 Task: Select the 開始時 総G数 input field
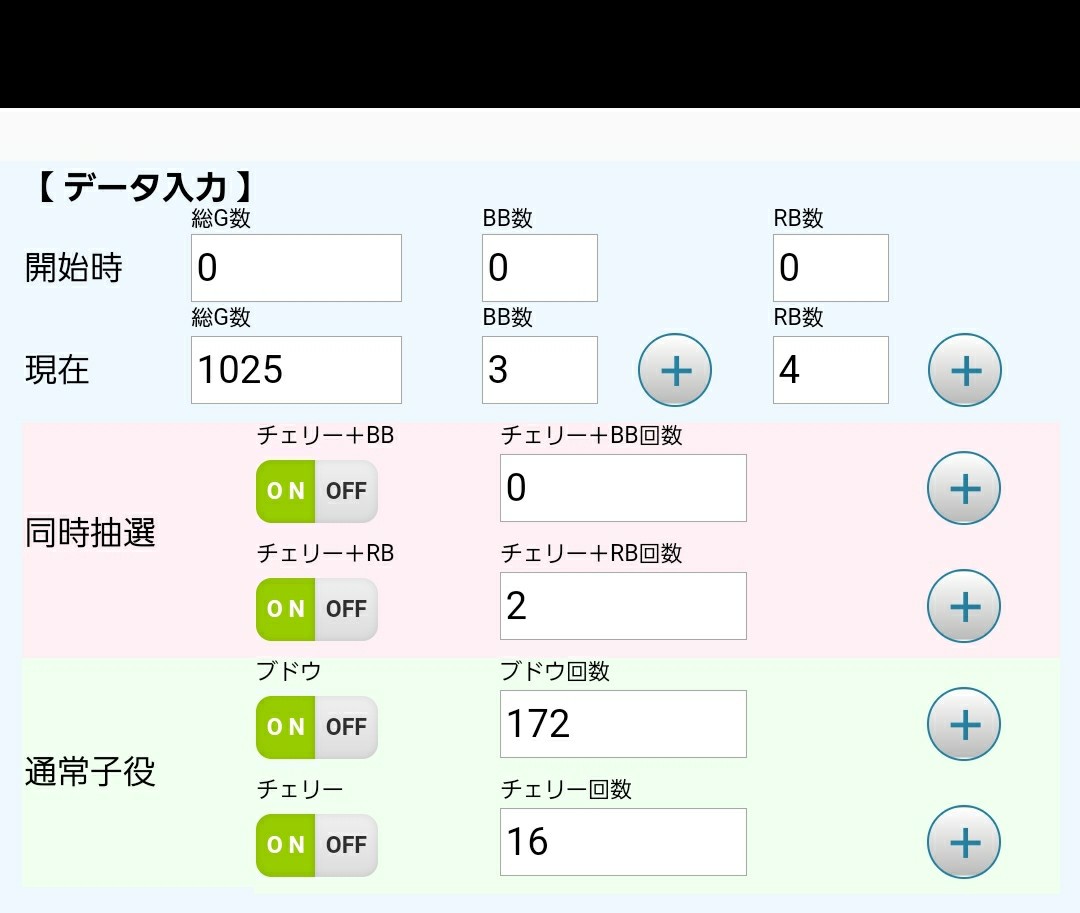coord(296,267)
